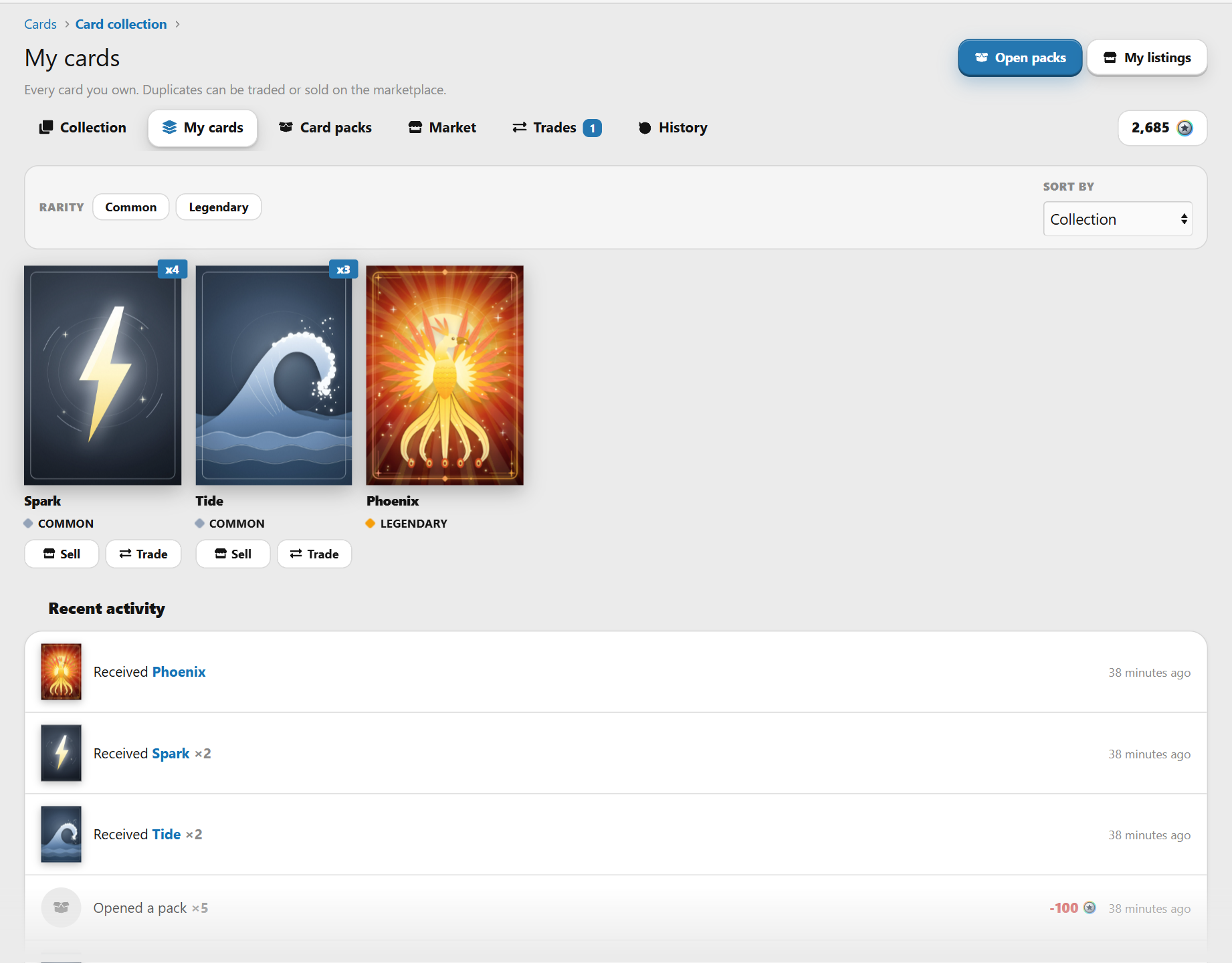Toggle the Legendary rarity filter

(219, 207)
